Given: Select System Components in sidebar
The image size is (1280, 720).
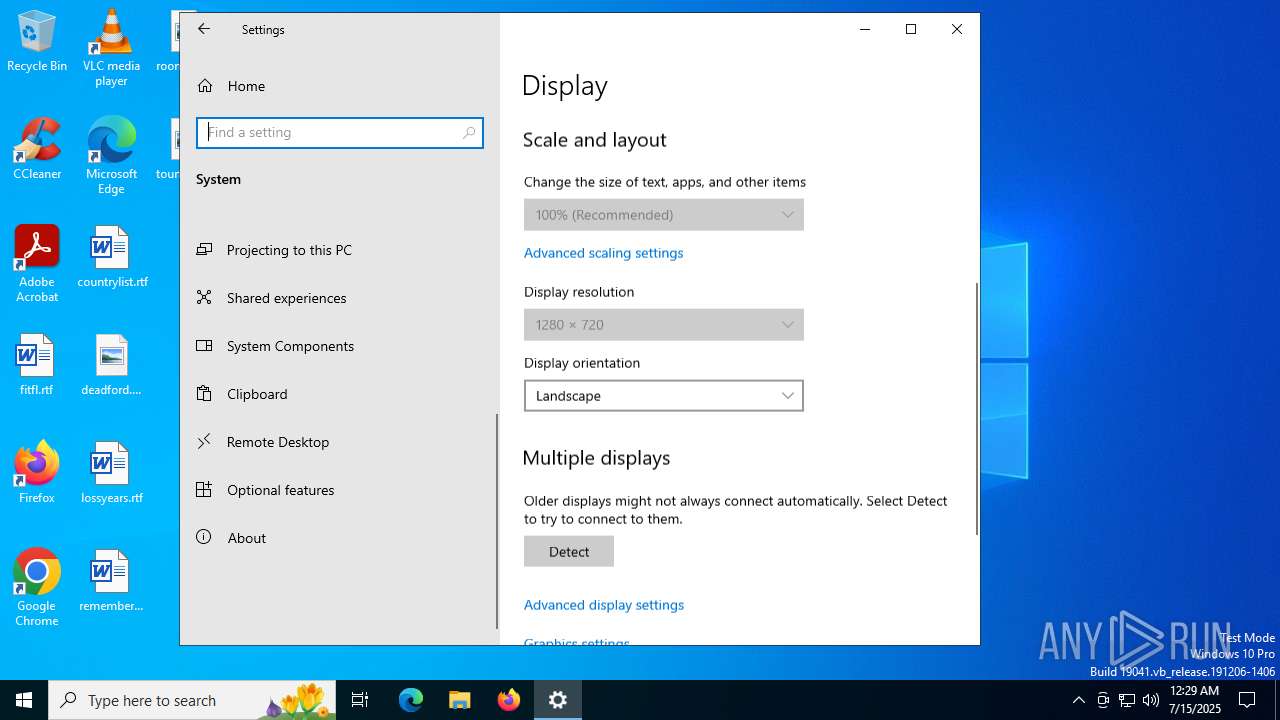Looking at the screenshot, I should point(340,346).
